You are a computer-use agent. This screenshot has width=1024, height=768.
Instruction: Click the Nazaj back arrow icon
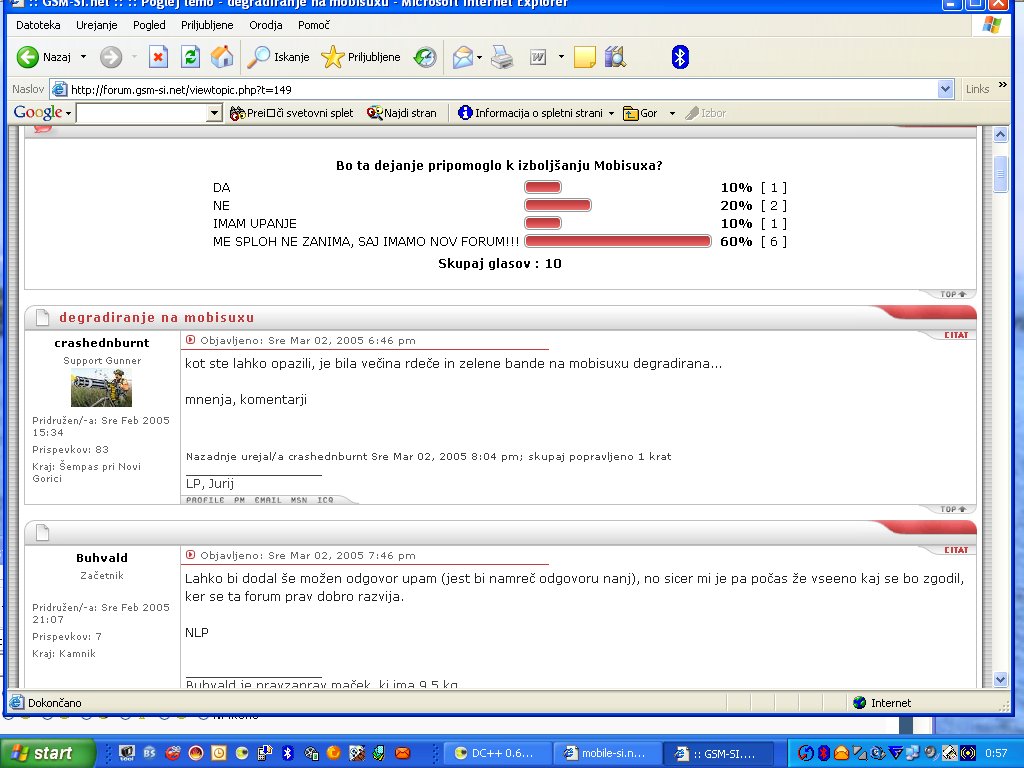click(28, 57)
